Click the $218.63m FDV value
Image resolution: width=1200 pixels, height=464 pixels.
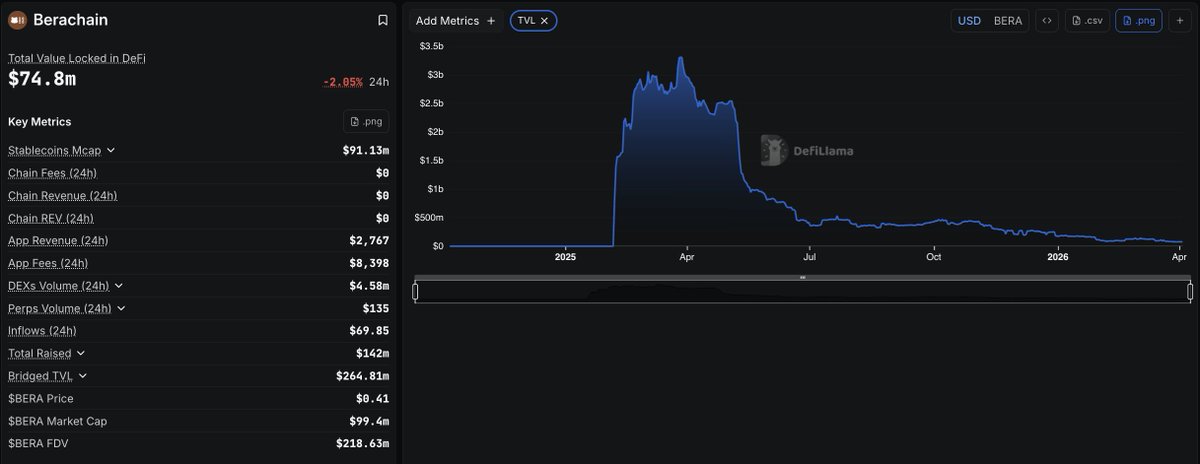[363, 443]
